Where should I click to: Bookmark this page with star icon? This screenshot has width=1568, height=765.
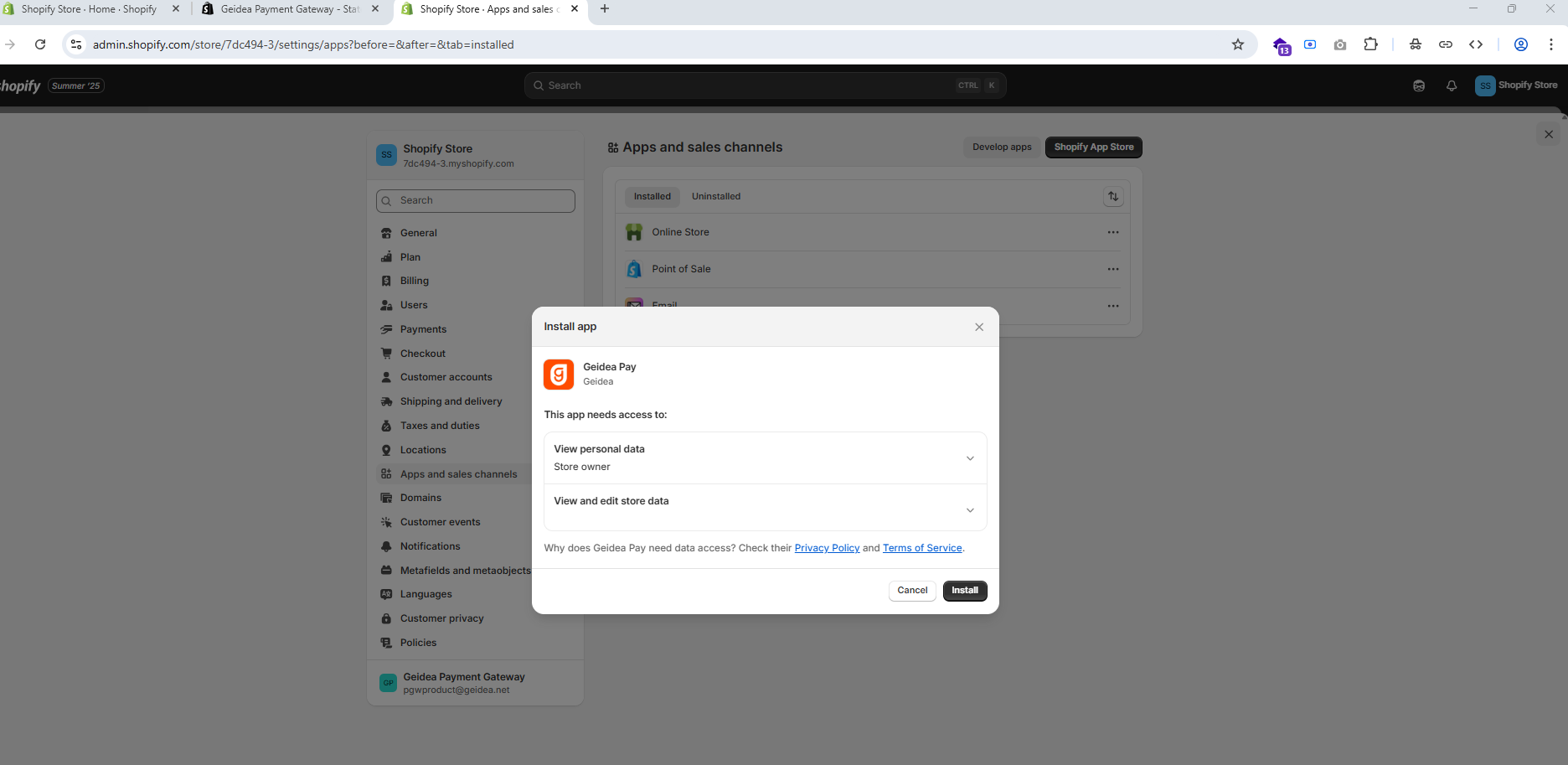(x=1238, y=44)
